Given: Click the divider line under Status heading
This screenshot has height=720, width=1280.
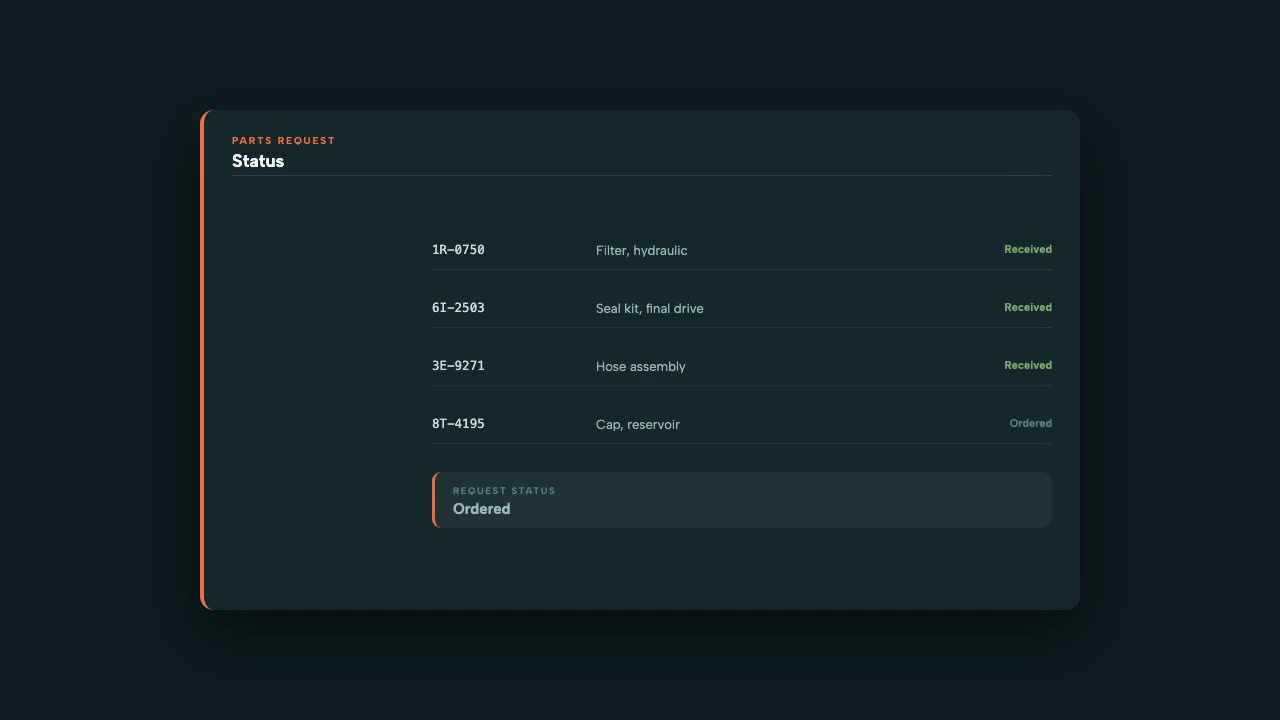Looking at the screenshot, I should pyautogui.click(x=642, y=175).
